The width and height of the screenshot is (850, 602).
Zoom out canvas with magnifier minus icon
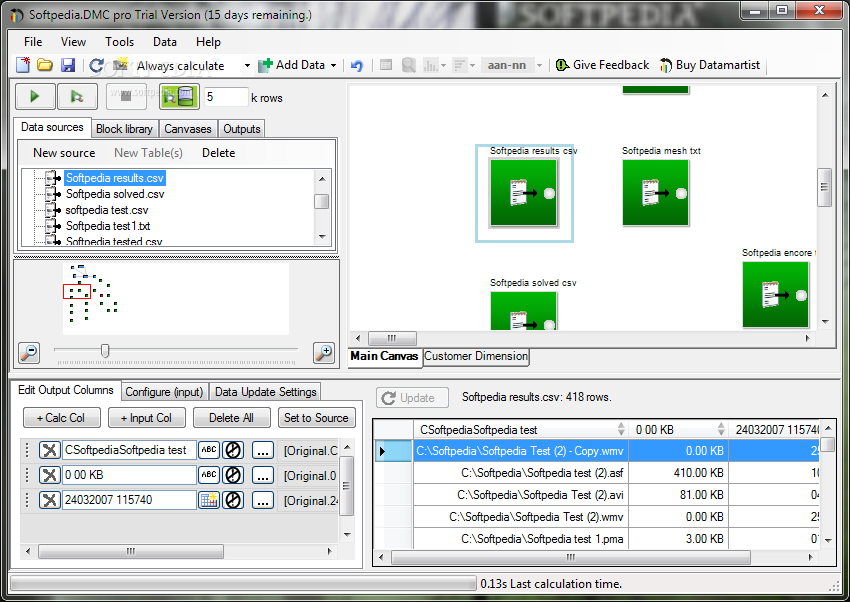[x=29, y=353]
